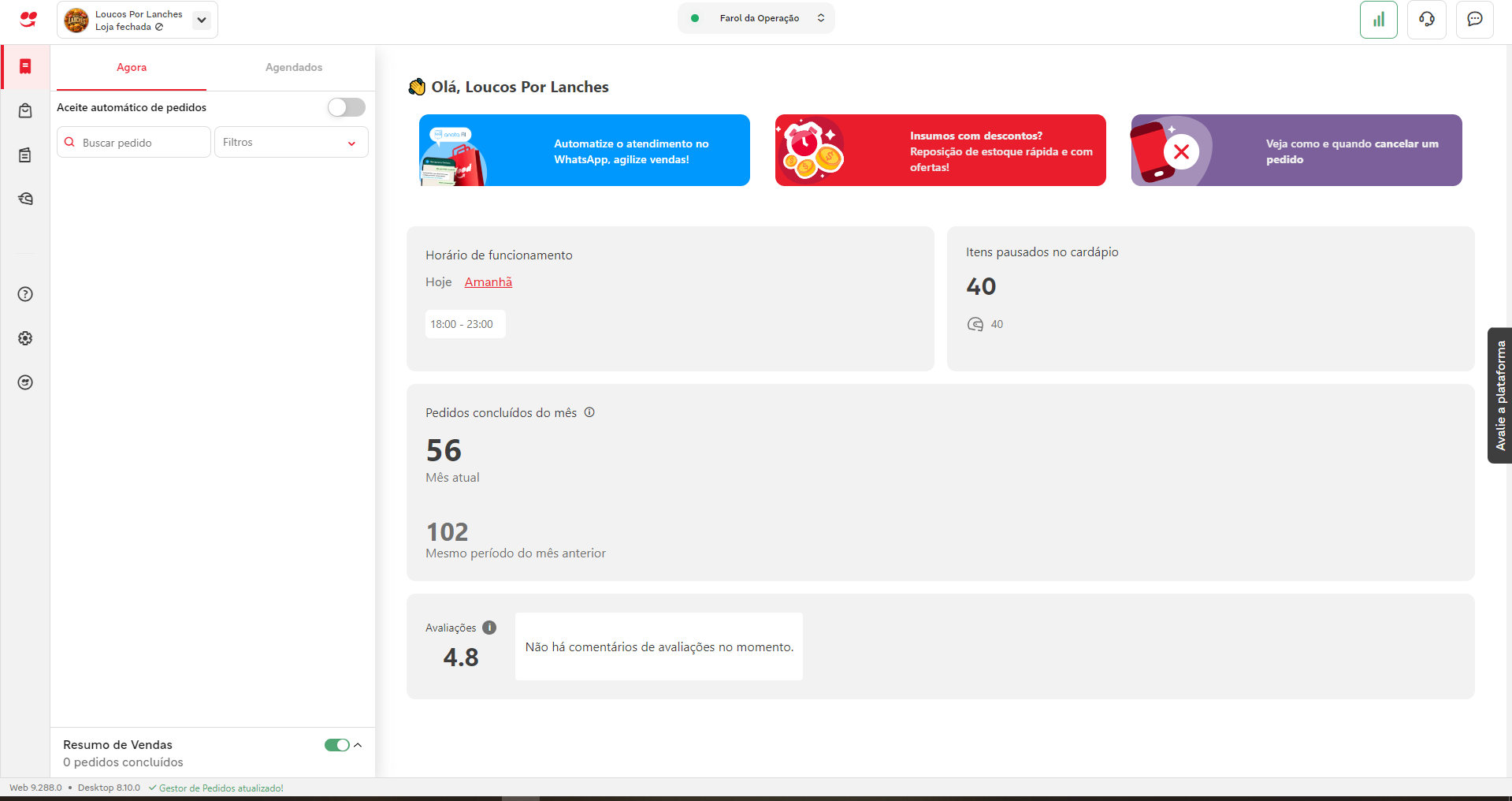Open the settings gear in sidebar

coord(25,338)
